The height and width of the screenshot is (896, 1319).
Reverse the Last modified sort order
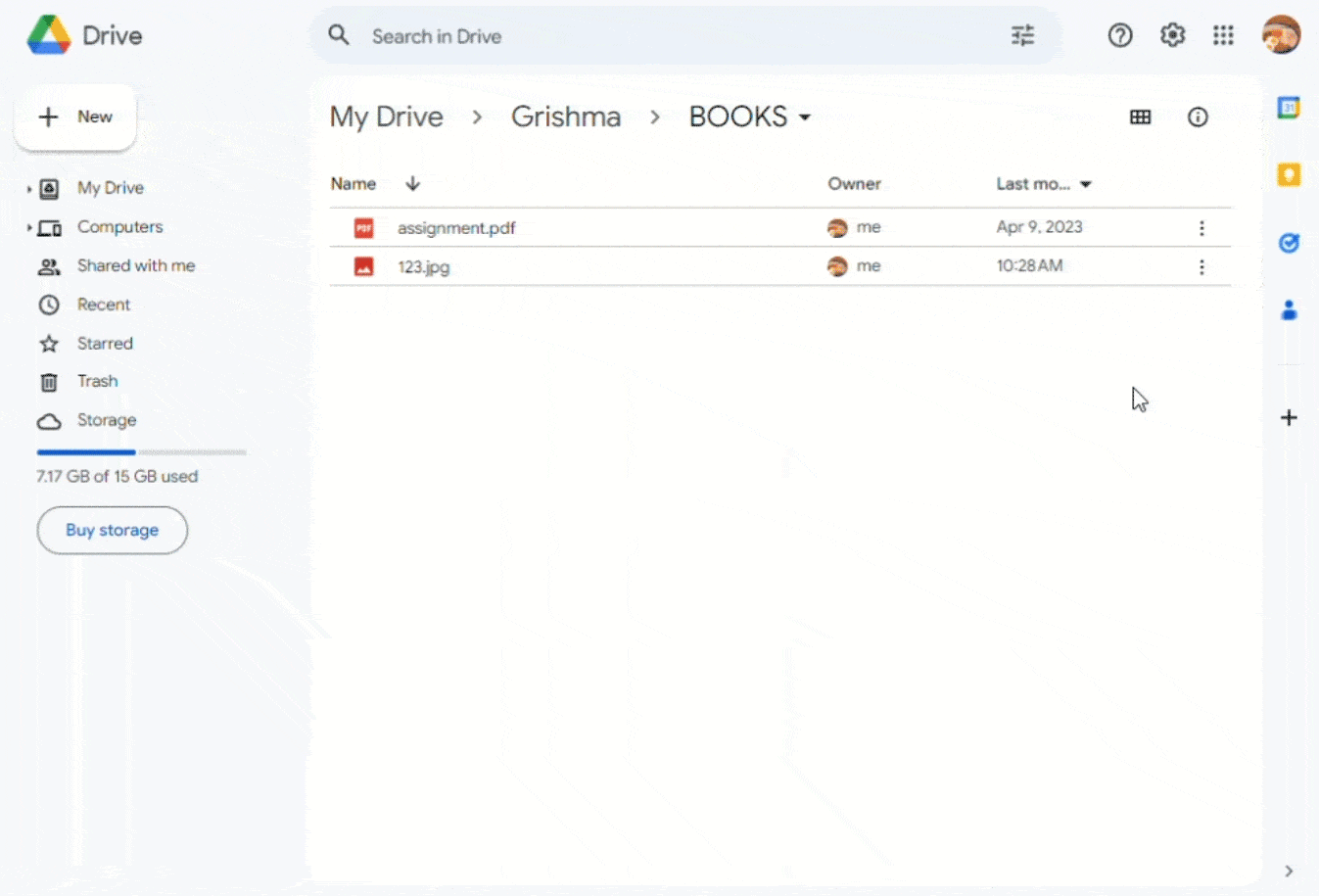tap(1085, 183)
